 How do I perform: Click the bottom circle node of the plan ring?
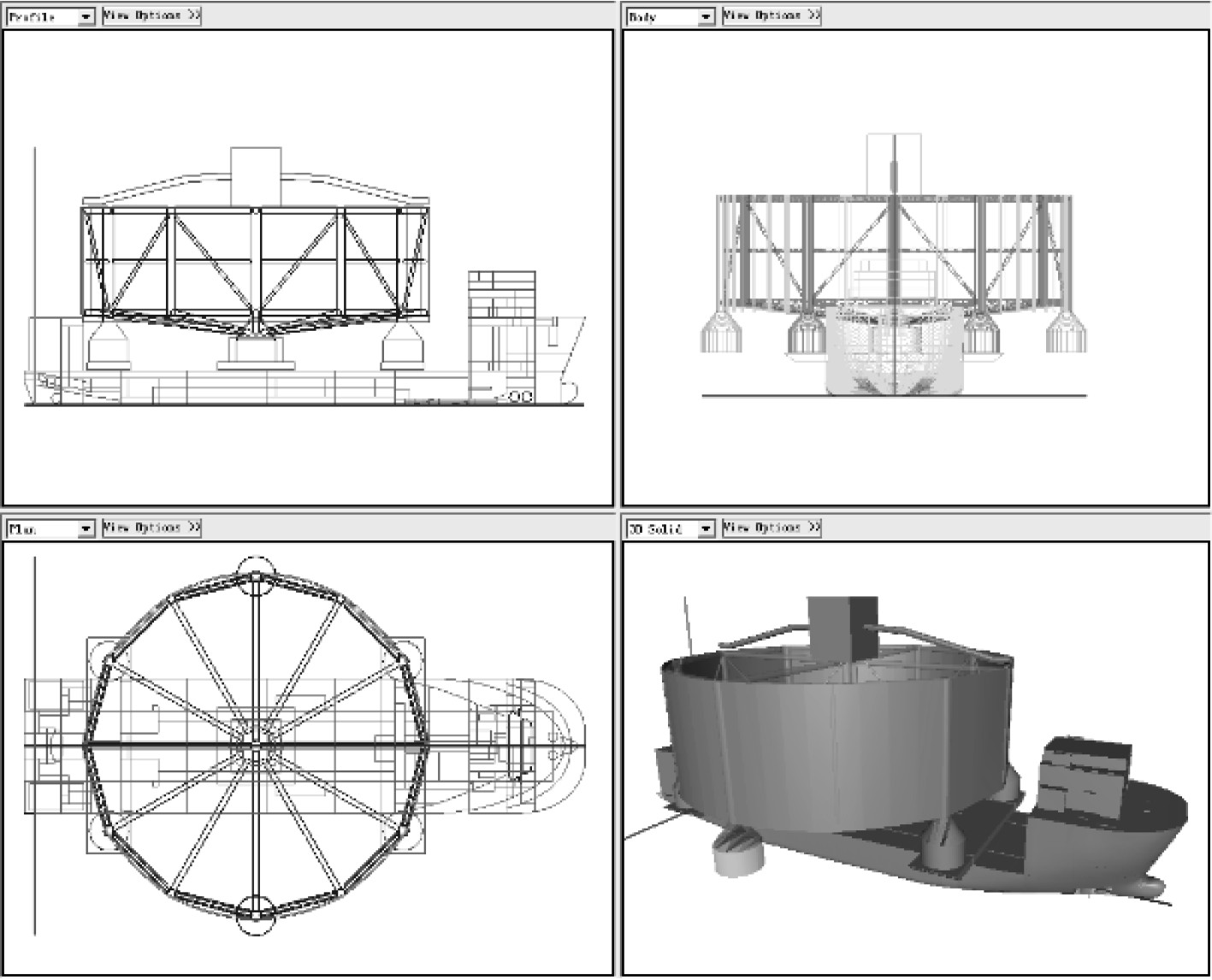click(x=255, y=913)
